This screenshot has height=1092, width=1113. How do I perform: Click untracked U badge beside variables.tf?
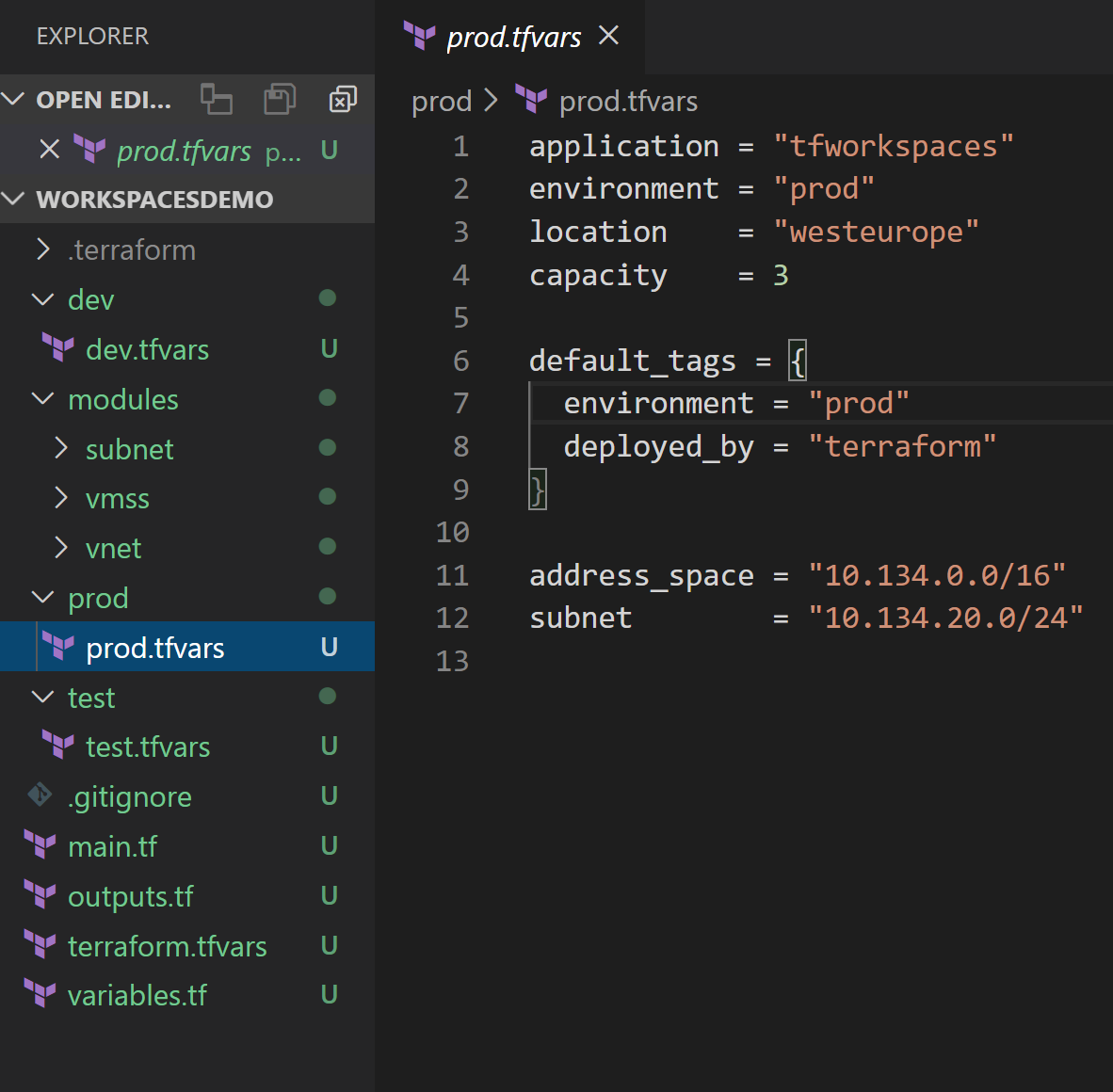click(x=329, y=994)
